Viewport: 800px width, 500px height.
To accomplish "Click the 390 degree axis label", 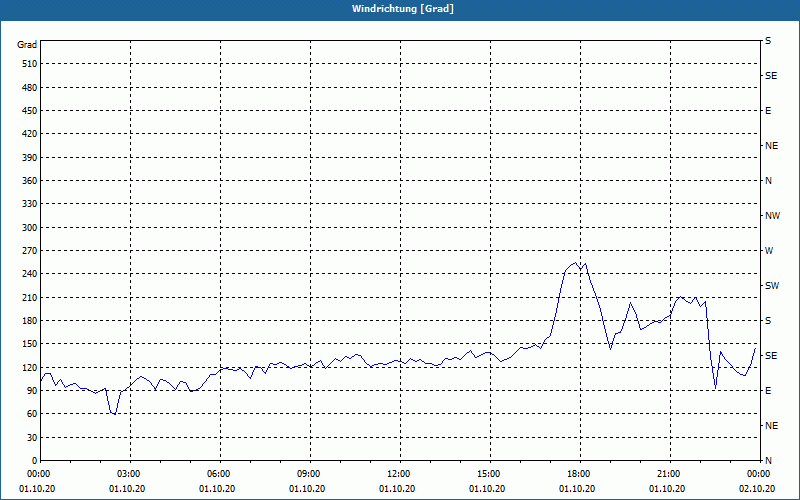I will 30,157.
